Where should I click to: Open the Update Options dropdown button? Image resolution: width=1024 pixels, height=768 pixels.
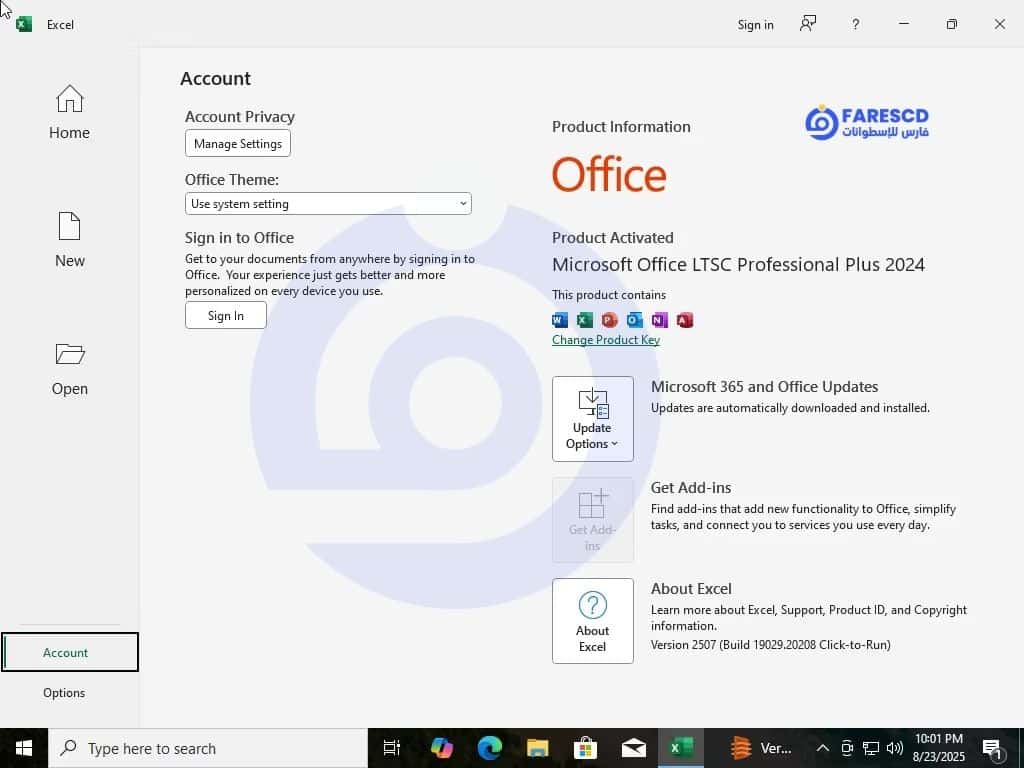[x=592, y=419]
